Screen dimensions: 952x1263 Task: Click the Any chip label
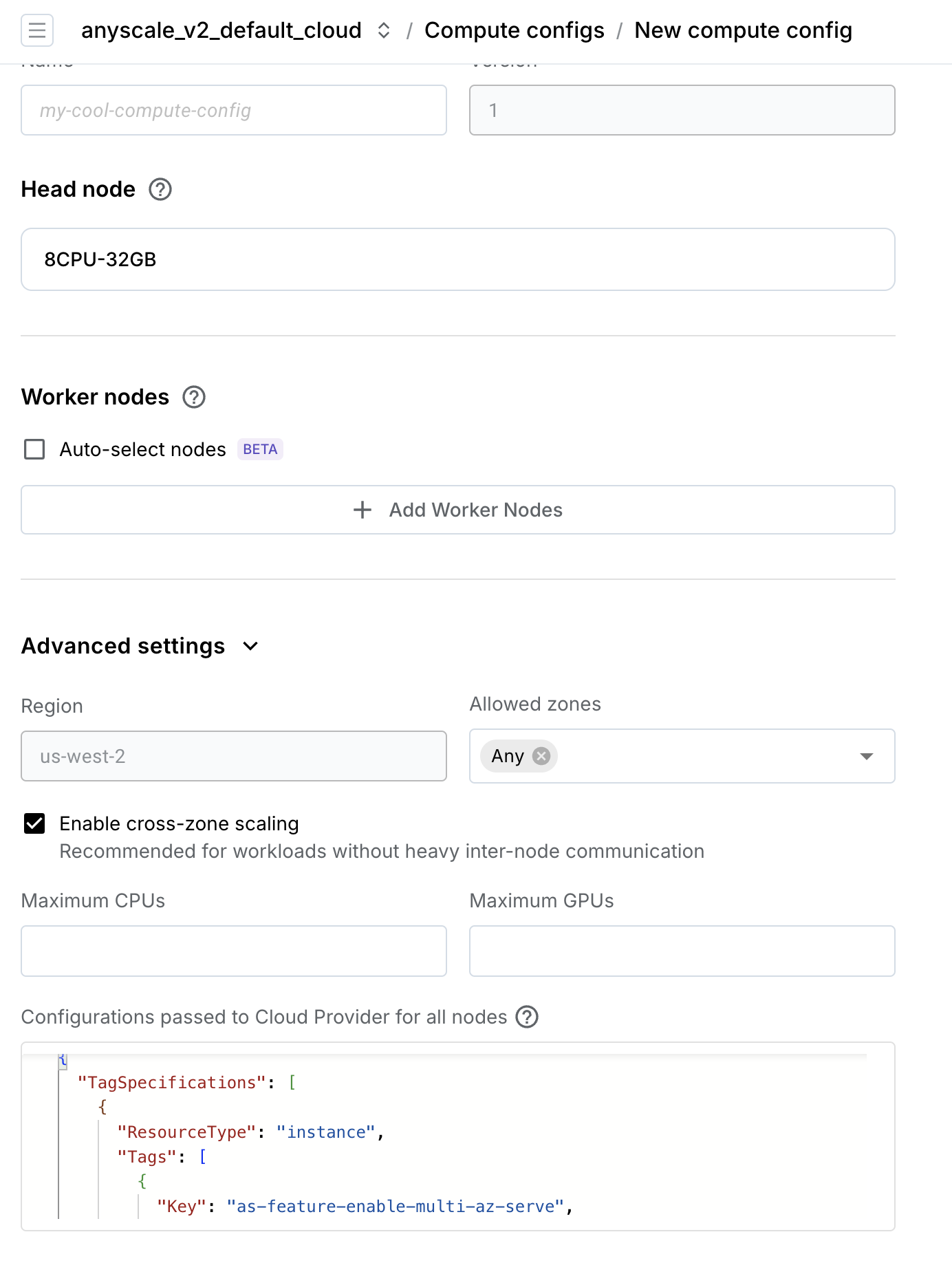point(508,756)
